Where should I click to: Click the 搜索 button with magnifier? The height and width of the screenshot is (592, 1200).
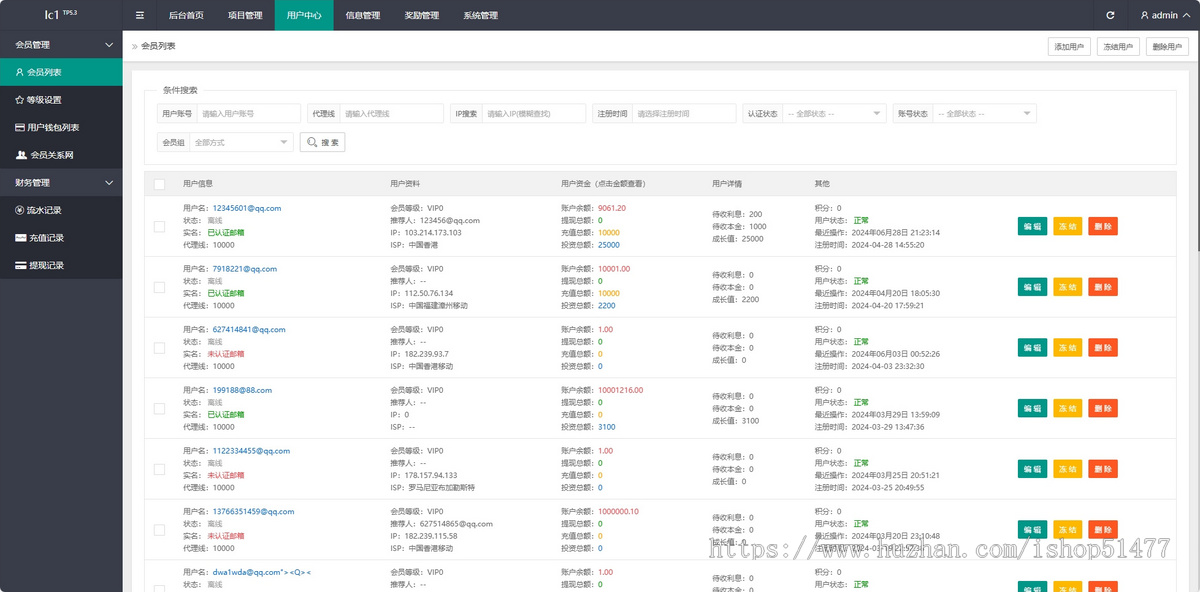pyautogui.click(x=323, y=143)
